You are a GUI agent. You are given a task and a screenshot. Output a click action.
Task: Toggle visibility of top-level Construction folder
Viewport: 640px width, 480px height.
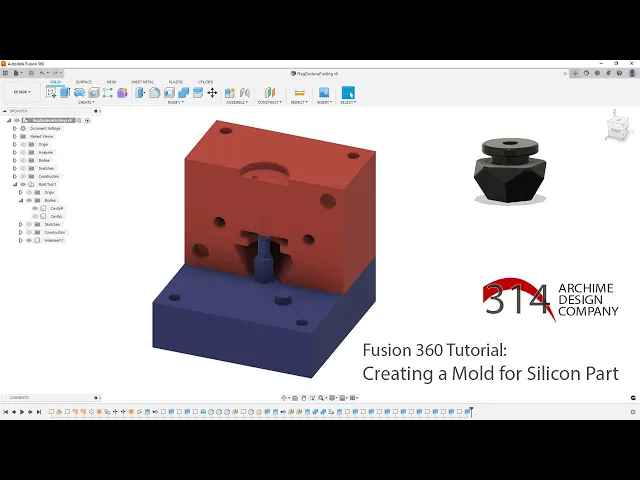click(x=23, y=176)
